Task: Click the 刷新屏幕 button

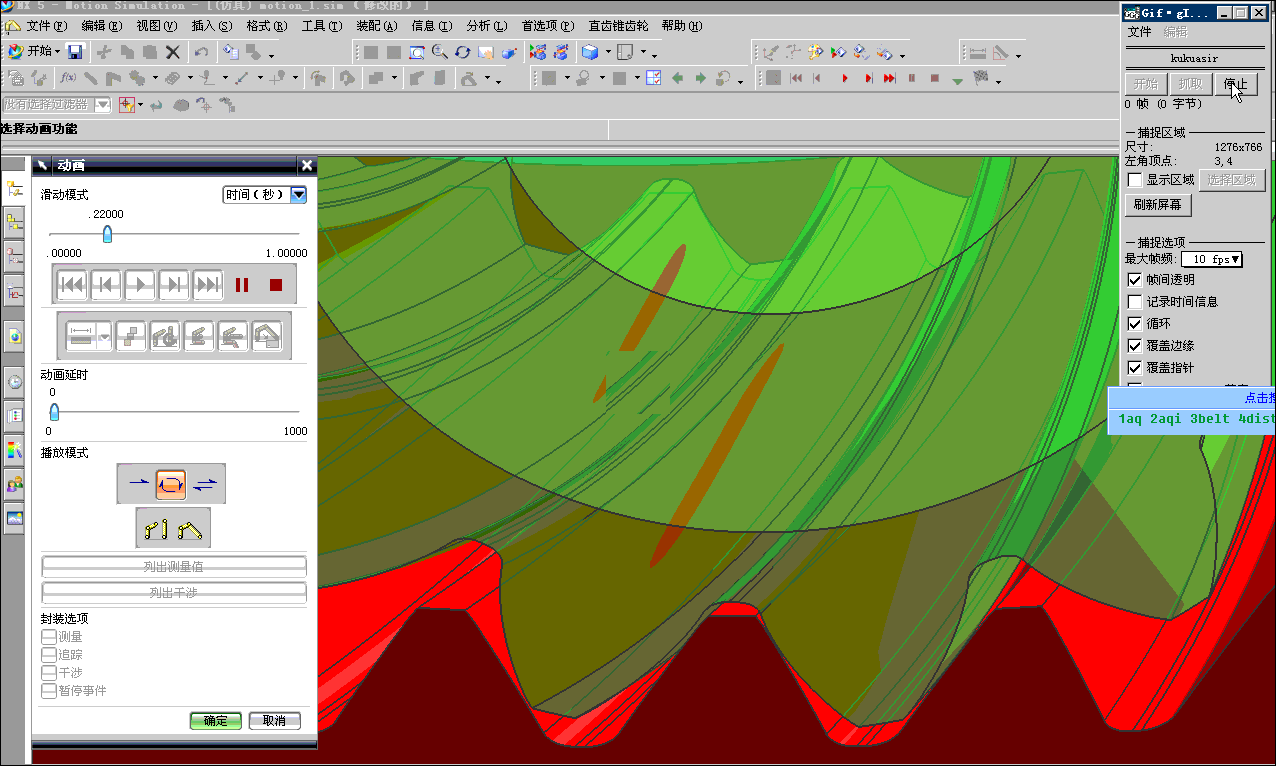Action: (1158, 205)
